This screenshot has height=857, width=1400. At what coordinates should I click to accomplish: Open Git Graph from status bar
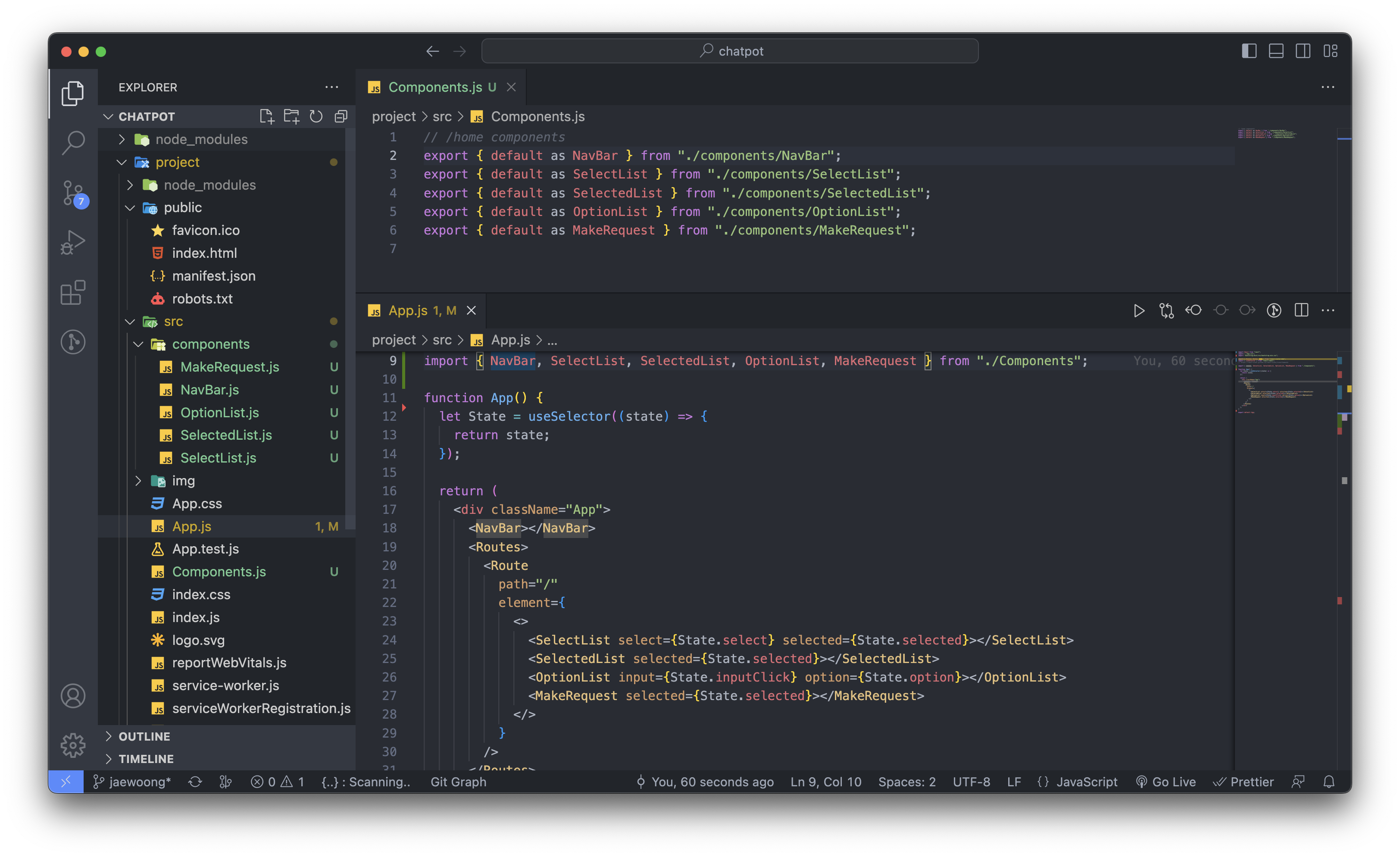[458, 782]
